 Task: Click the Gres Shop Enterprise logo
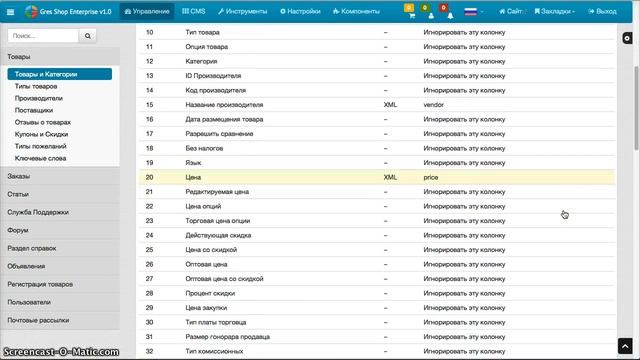pyautogui.click(x=68, y=11)
